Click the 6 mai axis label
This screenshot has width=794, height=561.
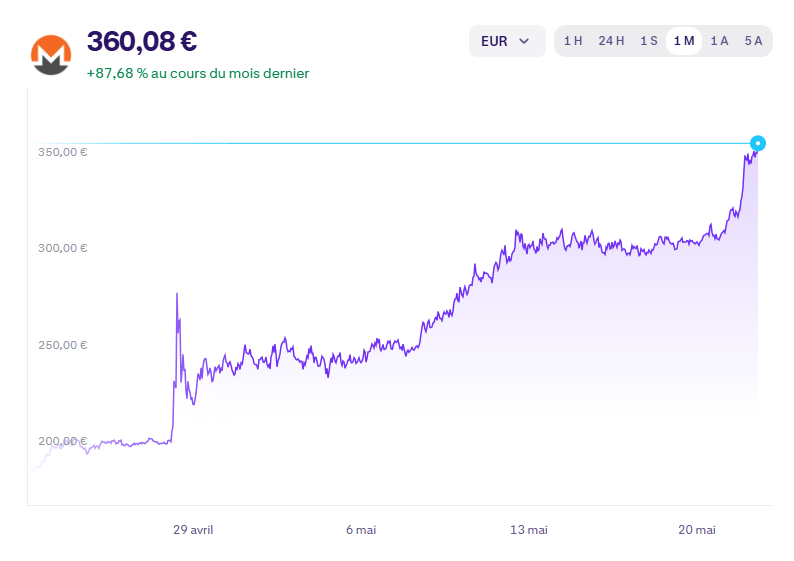click(361, 530)
